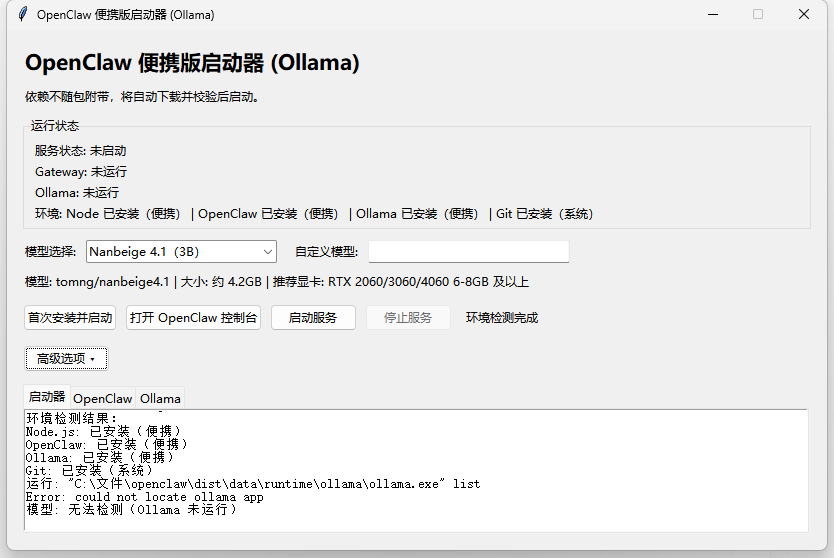Click the 首次安装并启动 button

pos(70,318)
